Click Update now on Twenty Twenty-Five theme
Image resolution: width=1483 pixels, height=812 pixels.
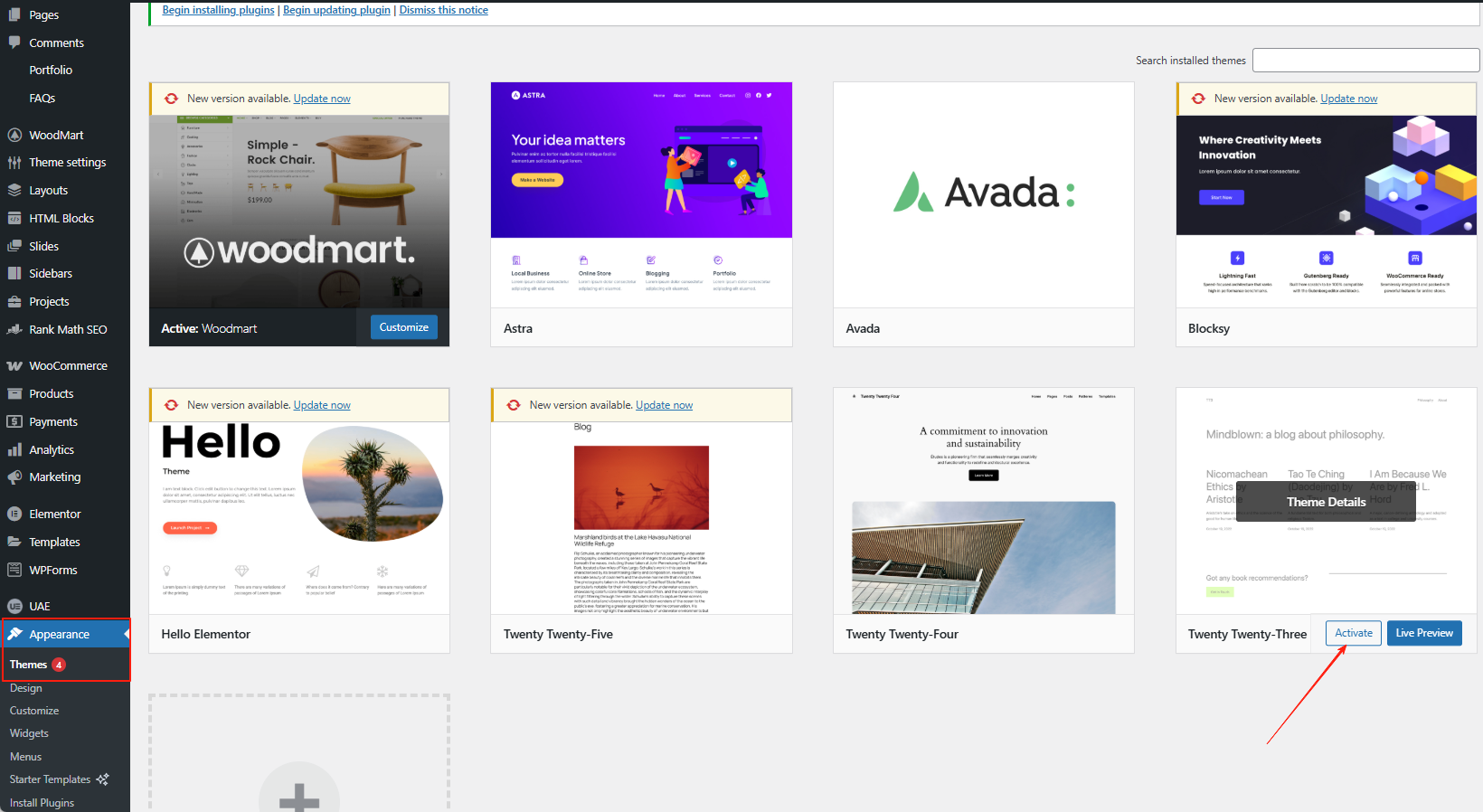pos(665,405)
